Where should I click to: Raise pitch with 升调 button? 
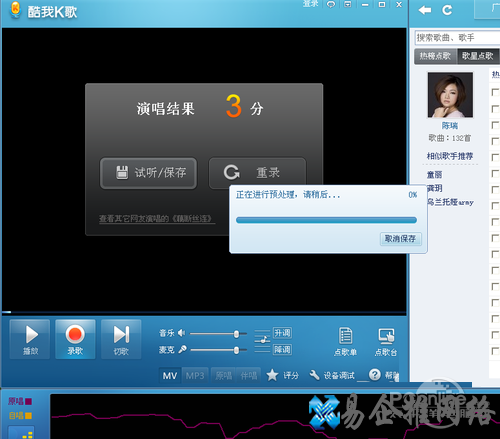point(282,333)
